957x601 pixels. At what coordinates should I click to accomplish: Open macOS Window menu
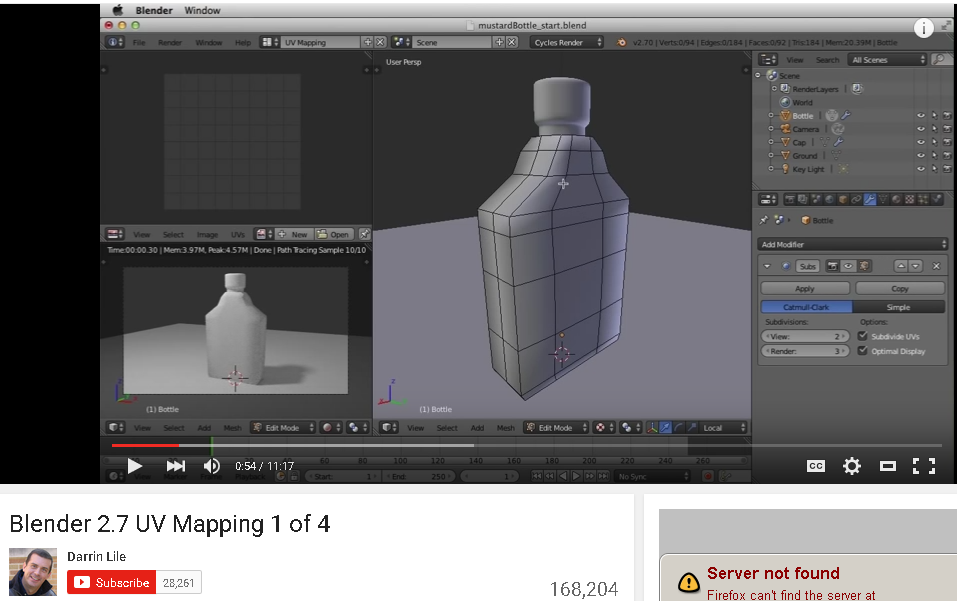pos(202,10)
